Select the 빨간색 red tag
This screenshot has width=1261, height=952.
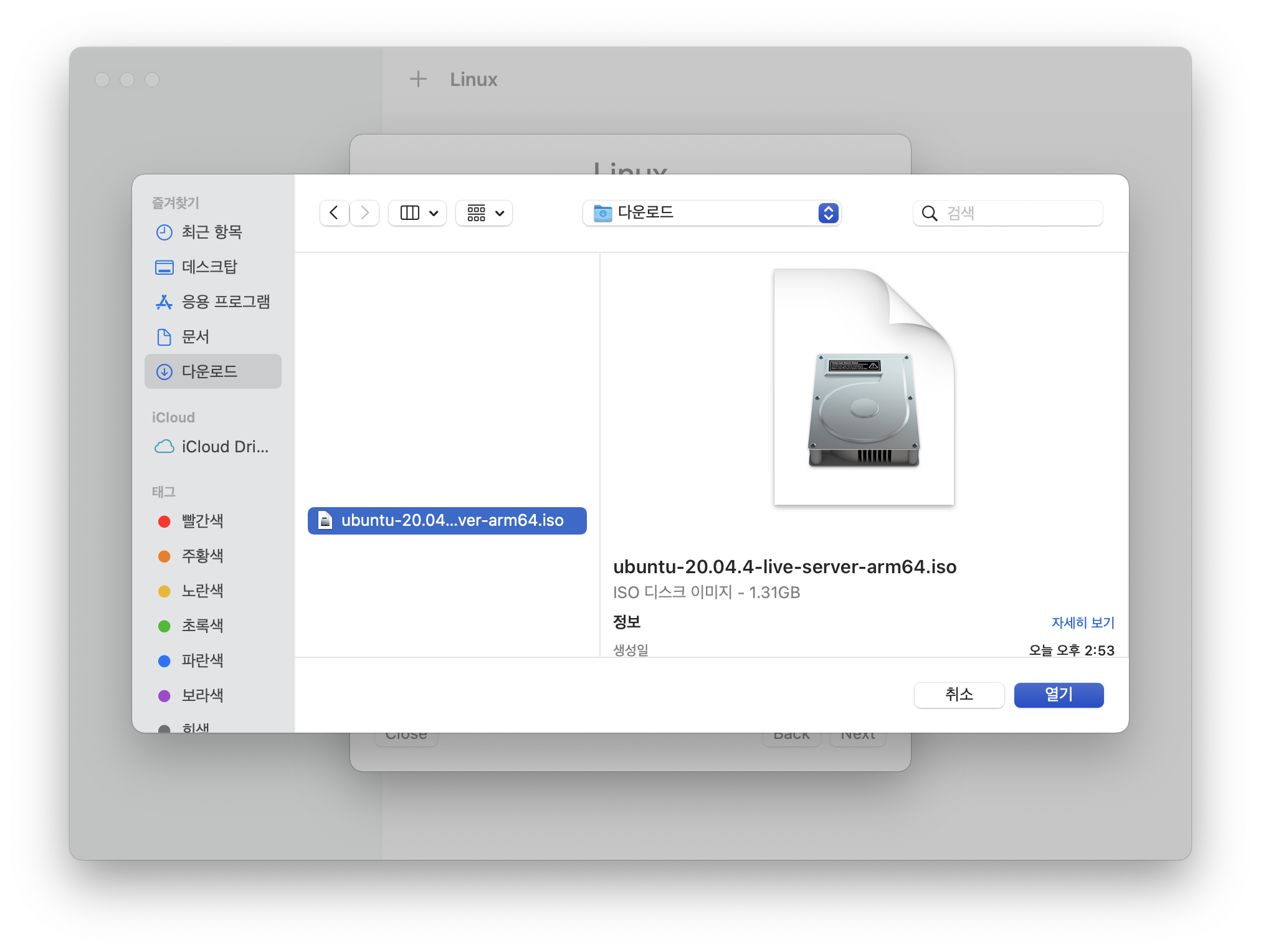[x=202, y=521]
